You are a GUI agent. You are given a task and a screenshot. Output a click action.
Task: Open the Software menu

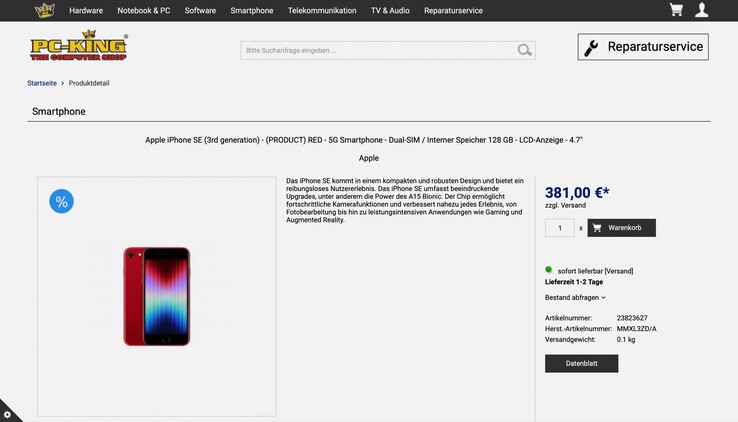pyautogui.click(x=200, y=10)
